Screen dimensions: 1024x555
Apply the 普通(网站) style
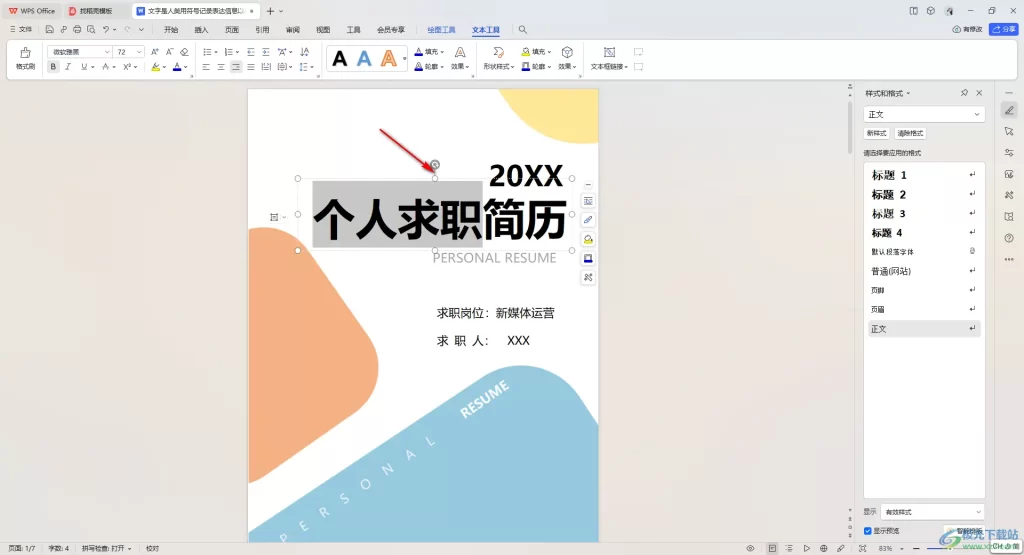pos(923,271)
